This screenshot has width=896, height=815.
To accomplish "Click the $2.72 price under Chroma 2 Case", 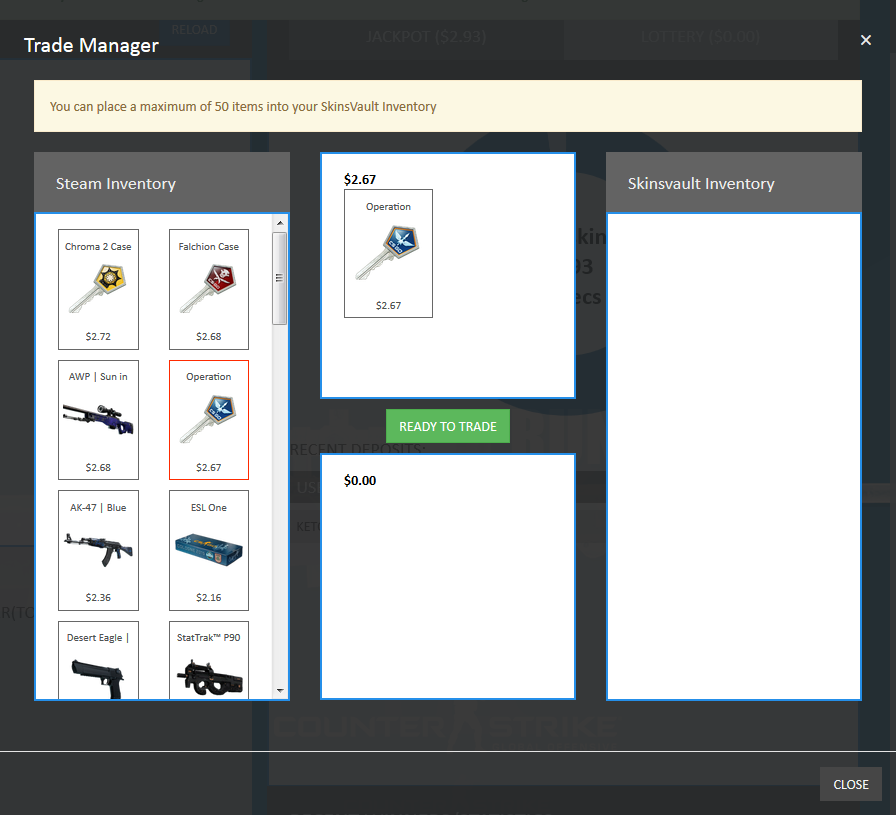I will tap(98, 337).
